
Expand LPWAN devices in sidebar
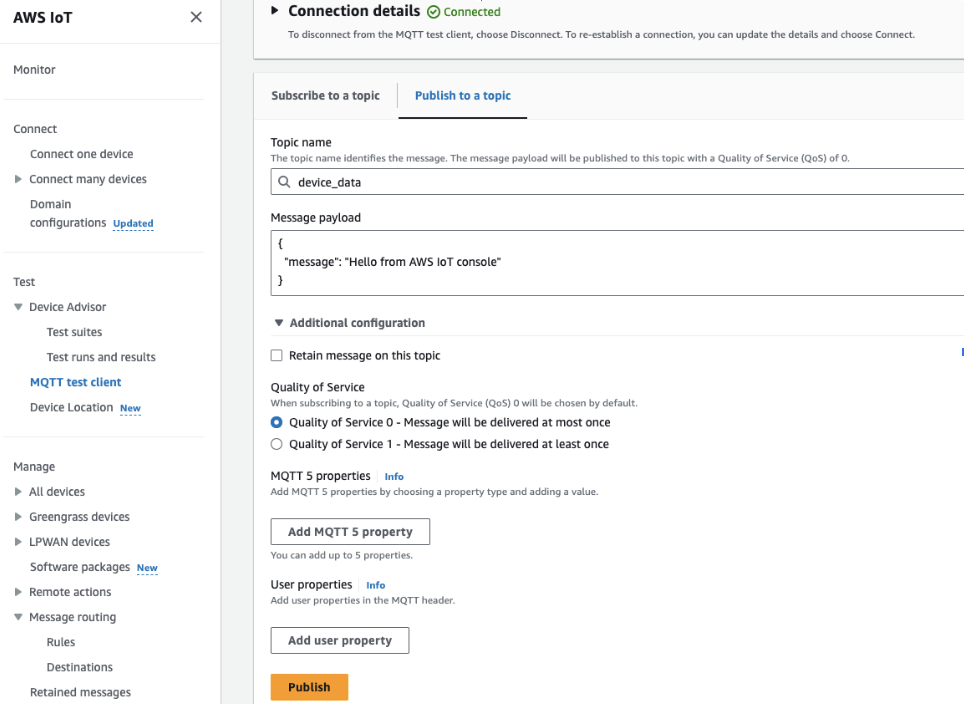18,542
